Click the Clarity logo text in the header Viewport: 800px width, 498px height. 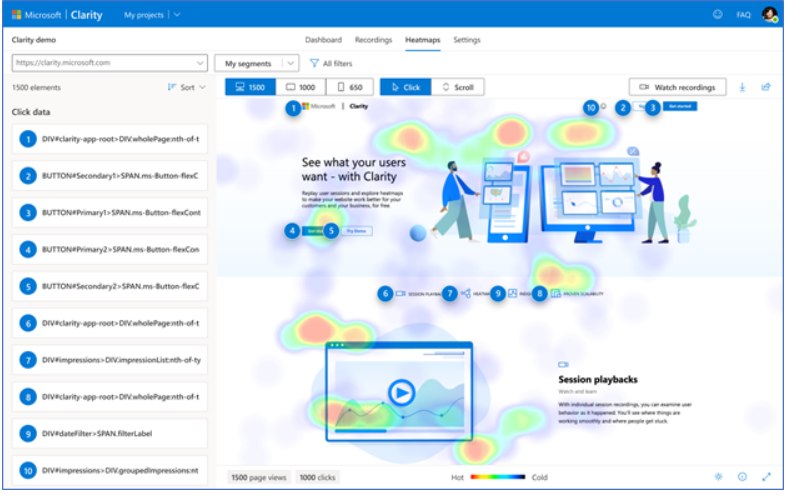[x=86, y=15]
